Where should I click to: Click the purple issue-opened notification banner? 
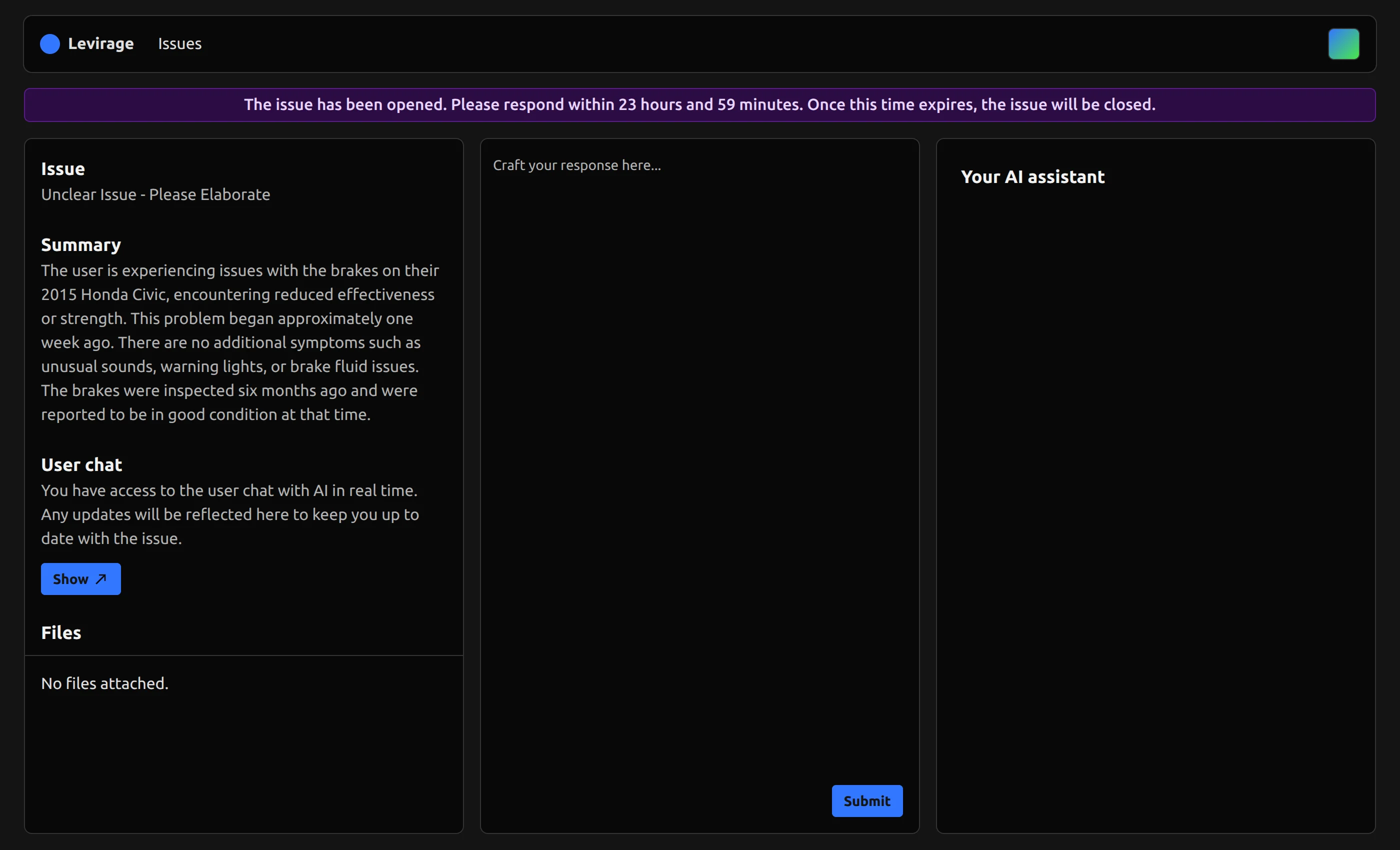click(x=699, y=104)
